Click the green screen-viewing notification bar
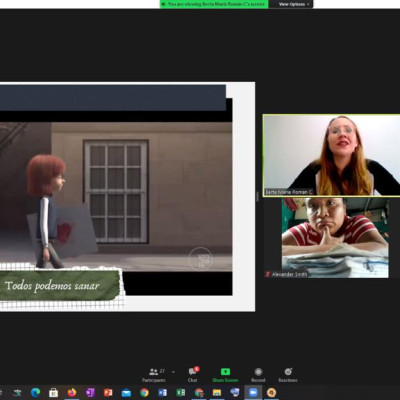The image size is (400, 400). pyautogui.click(x=214, y=4)
